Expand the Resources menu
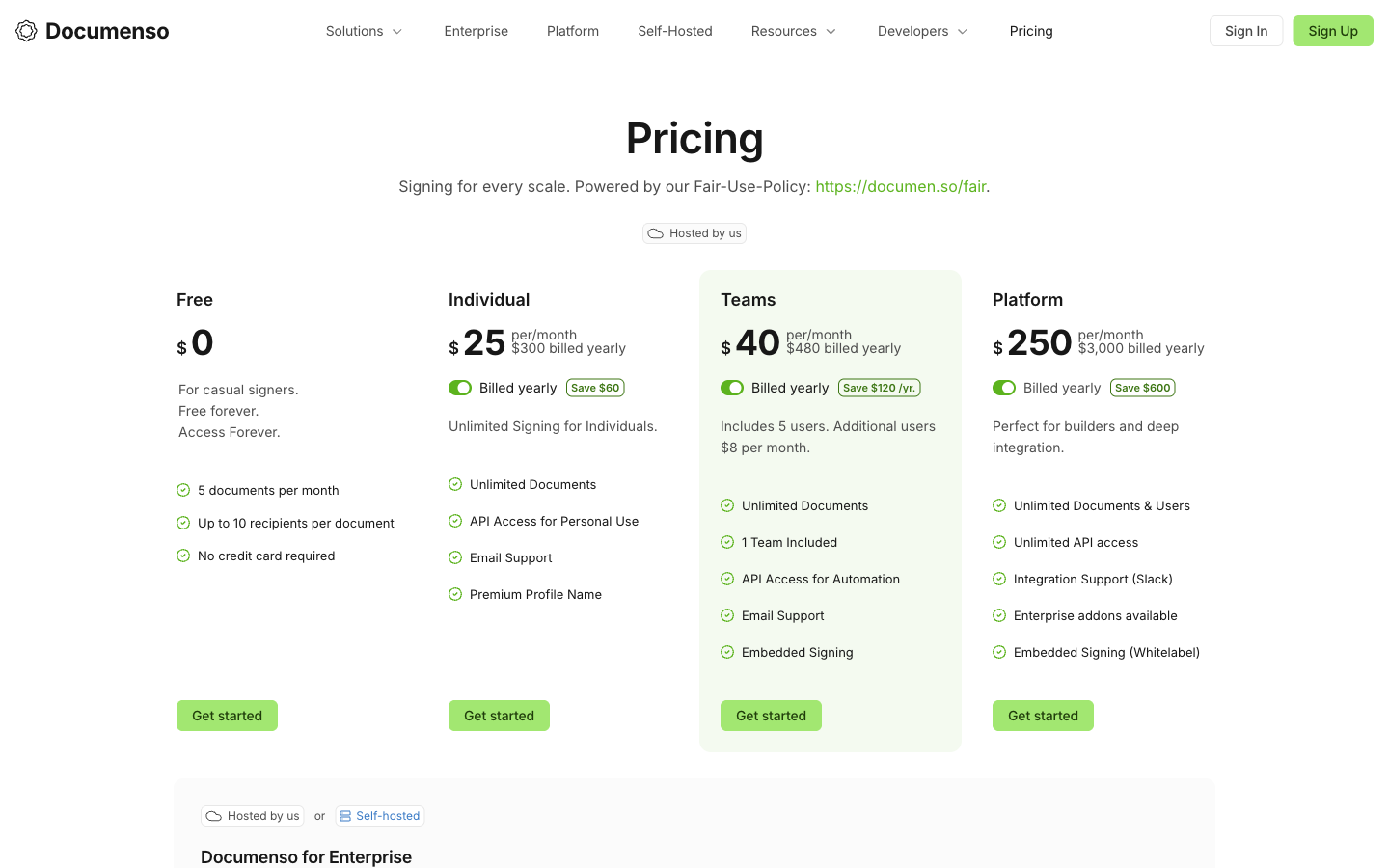 pyautogui.click(x=794, y=31)
